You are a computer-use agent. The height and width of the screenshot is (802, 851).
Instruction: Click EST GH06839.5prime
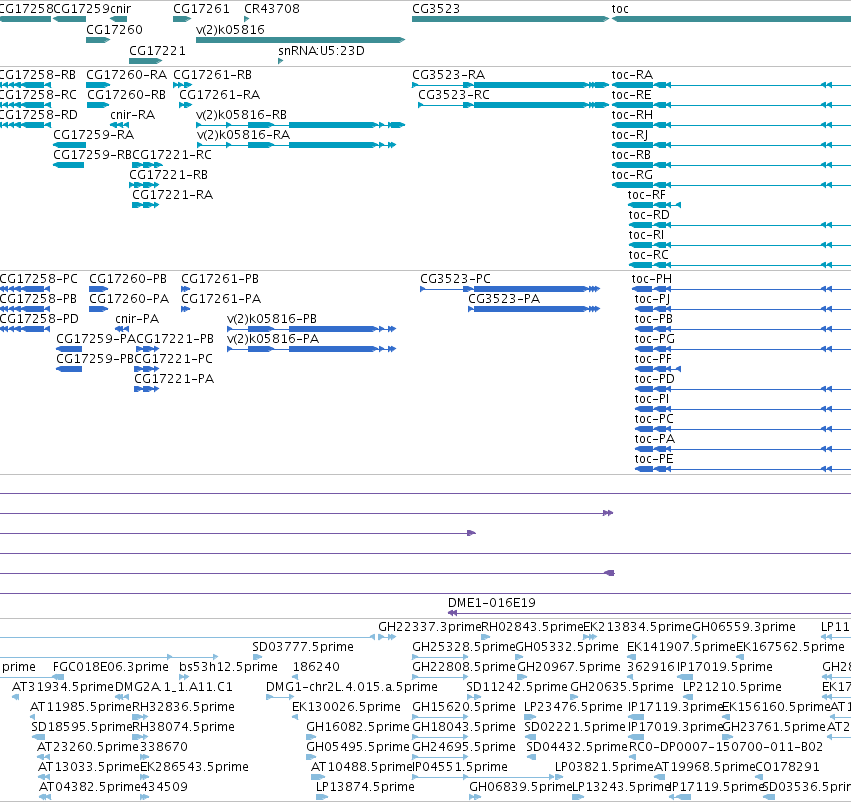tap(475, 797)
